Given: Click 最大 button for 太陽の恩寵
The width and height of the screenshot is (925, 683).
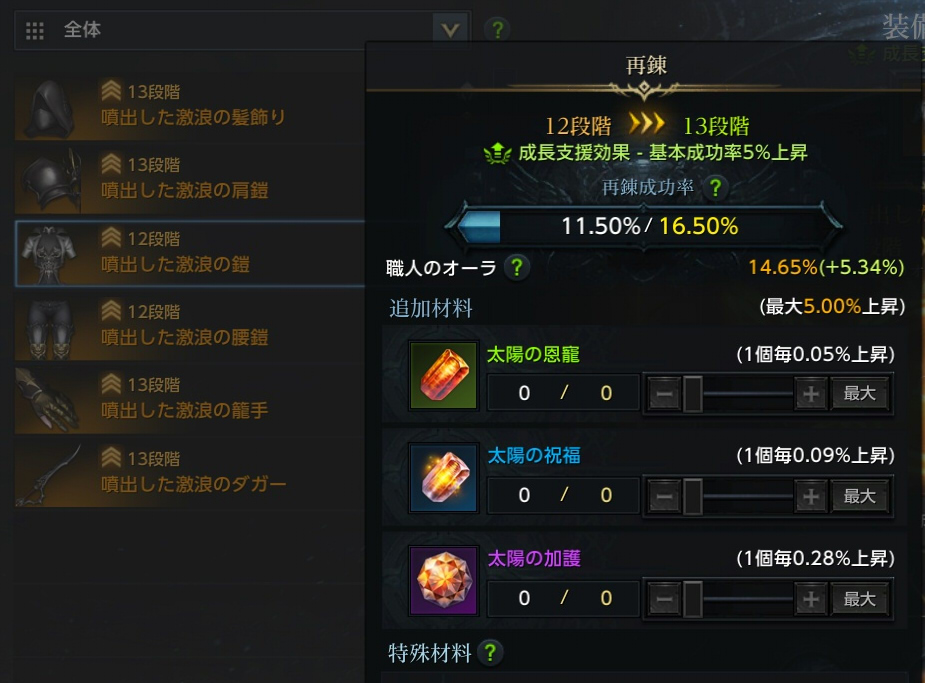Looking at the screenshot, I should tap(860, 393).
